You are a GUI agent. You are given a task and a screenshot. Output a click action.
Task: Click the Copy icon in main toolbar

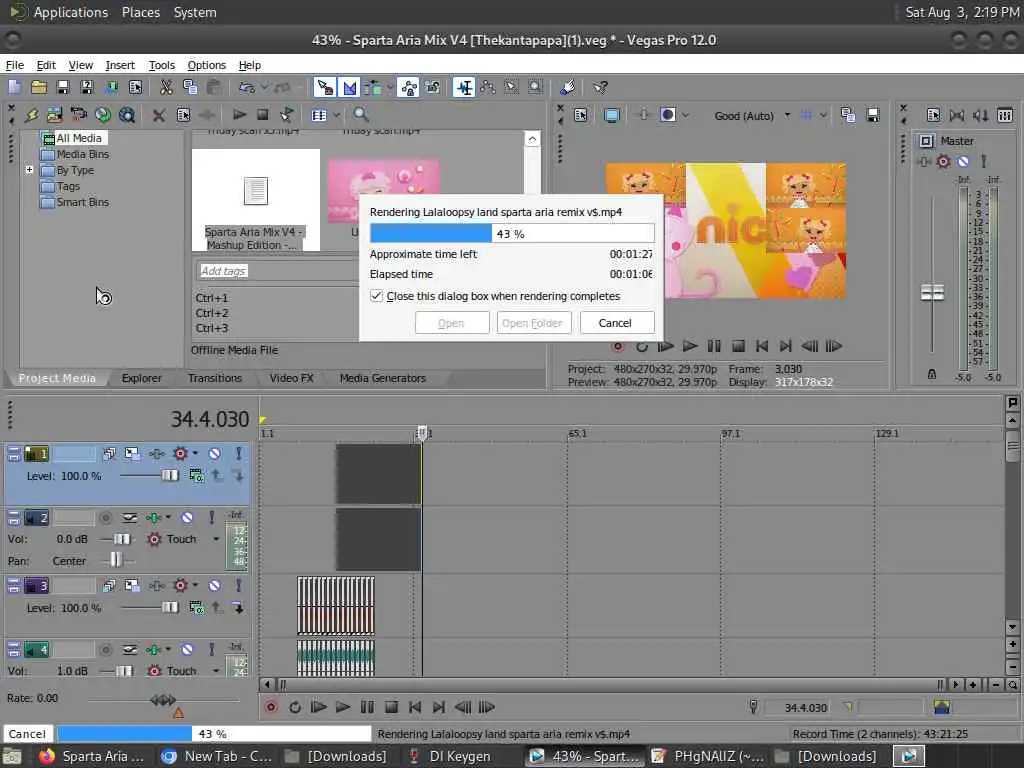[190, 87]
